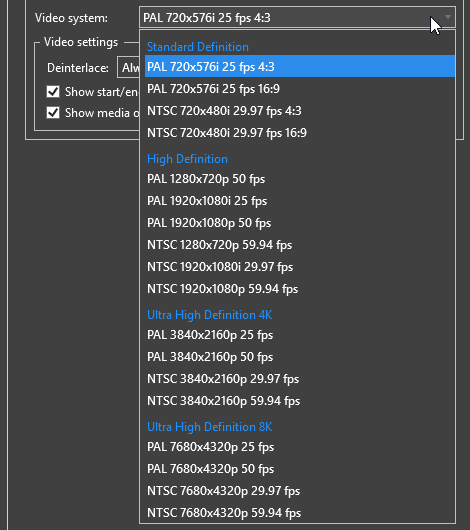Image resolution: width=470 pixels, height=530 pixels.
Task: Choose NTSC 7680x4320p 29.97 fps
Action: pos(300,491)
